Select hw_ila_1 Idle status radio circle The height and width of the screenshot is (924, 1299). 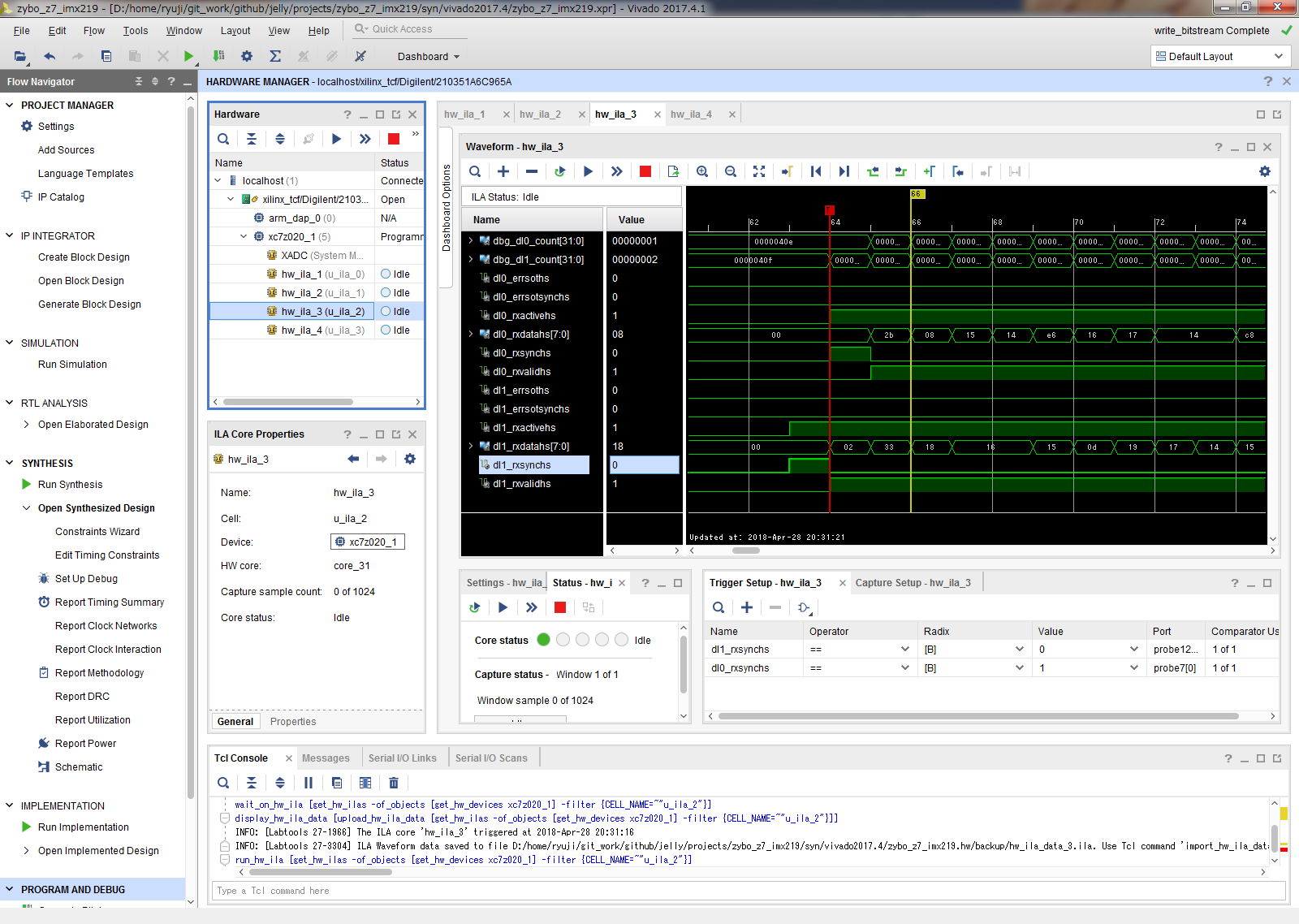(x=386, y=274)
